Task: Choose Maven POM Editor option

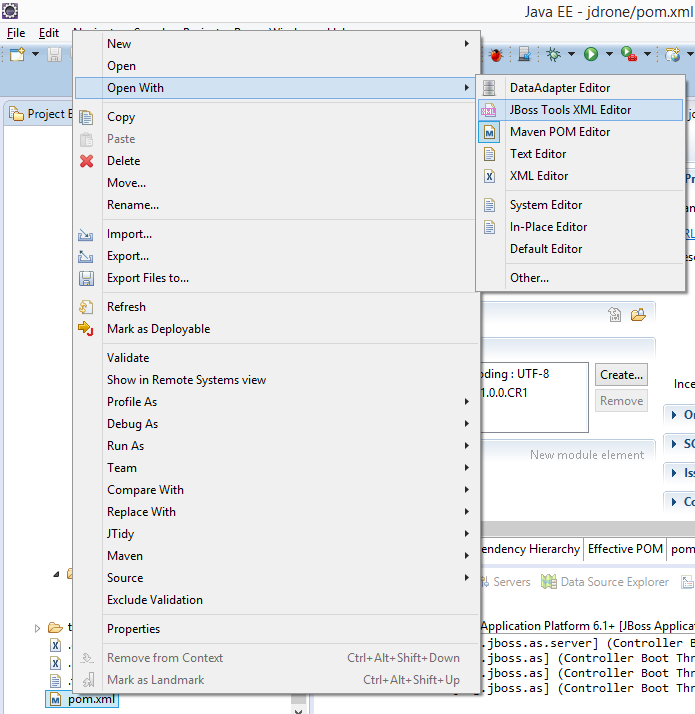Action: coord(580,132)
